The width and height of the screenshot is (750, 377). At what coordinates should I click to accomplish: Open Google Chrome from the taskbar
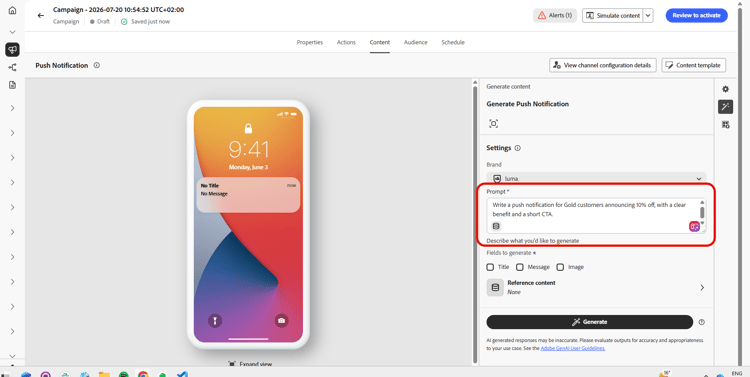143,374
